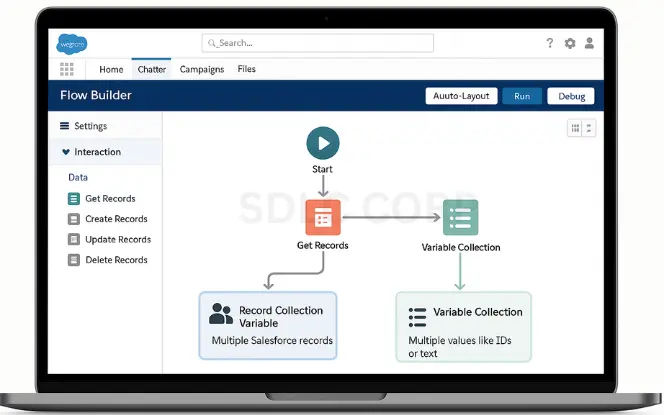This screenshot has width=664, height=415.
Task: Click the list icon in Variable Collection card
Action: 418,317
